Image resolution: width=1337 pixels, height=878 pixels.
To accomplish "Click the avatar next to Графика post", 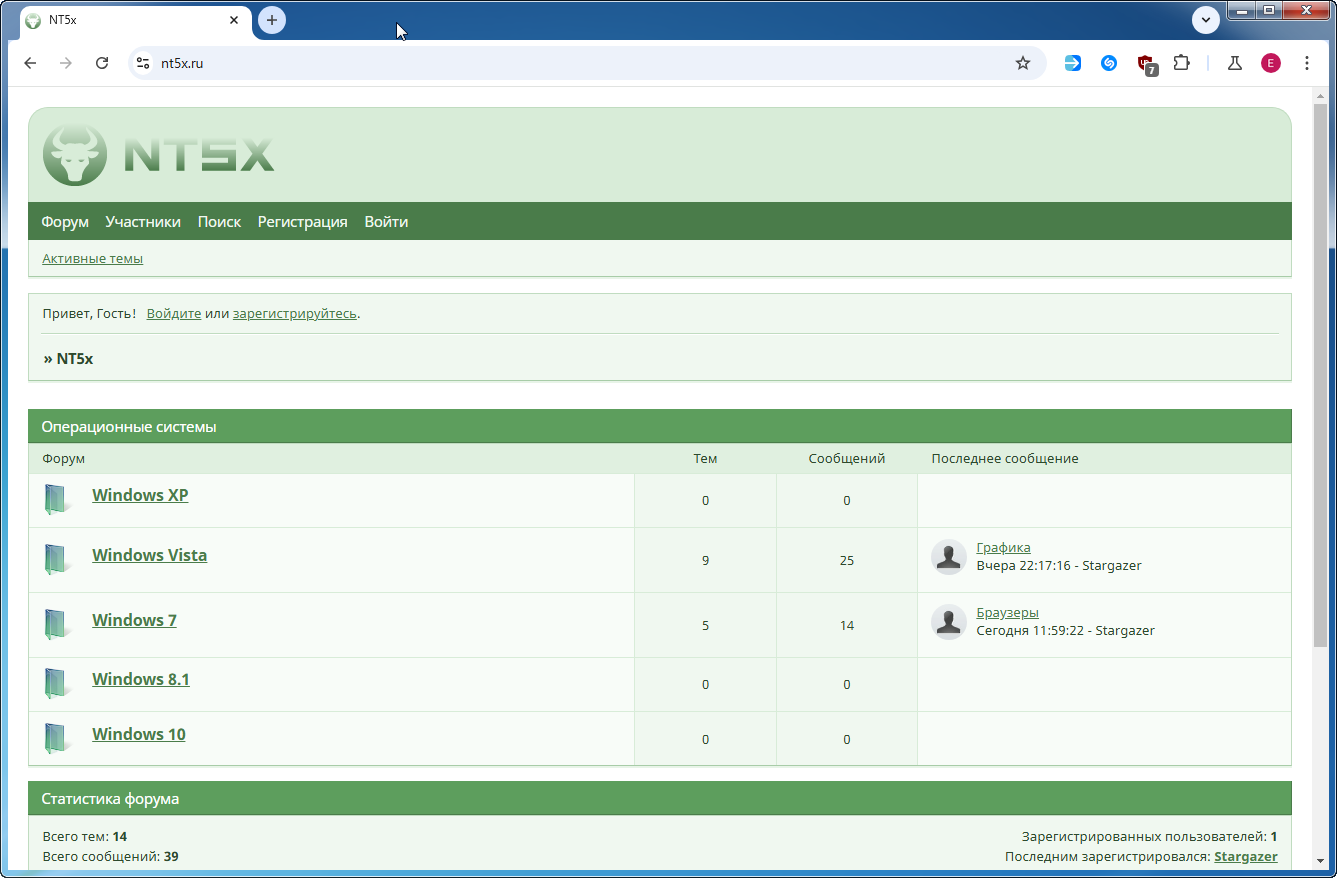I will pos(948,557).
